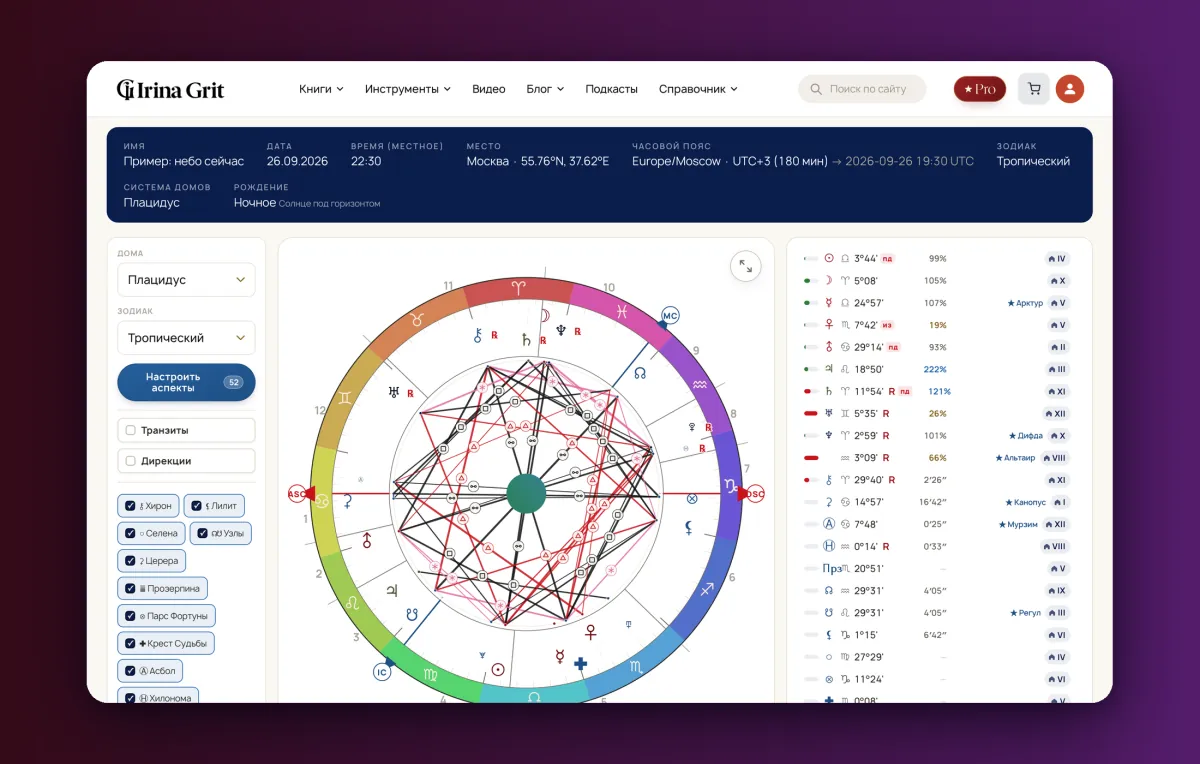This screenshot has width=1200, height=764.
Task: Open the Книги dropdown menu
Action: tap(321, 89)
